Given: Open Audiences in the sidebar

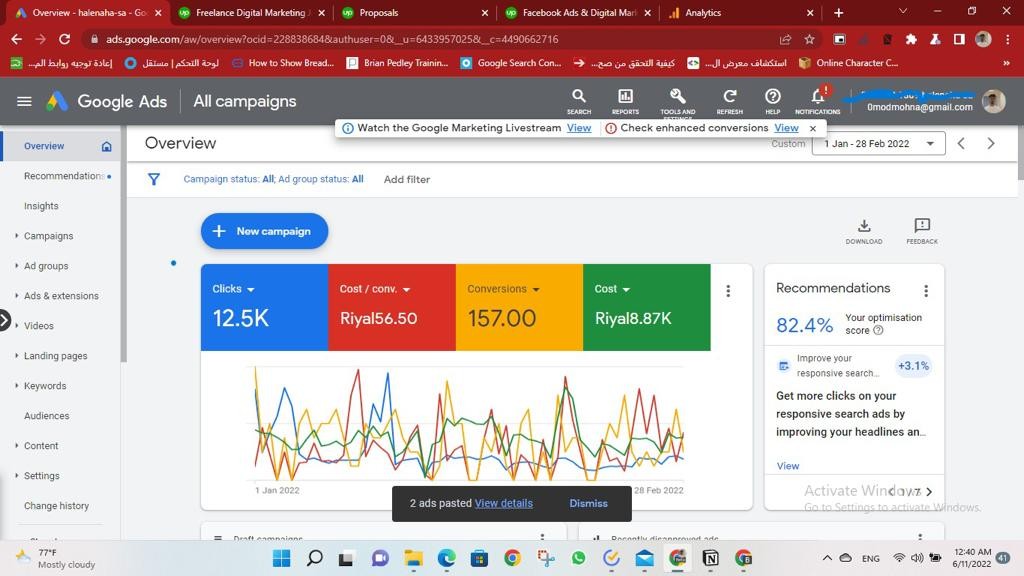Looking at the screenshot, I should 46,416.
